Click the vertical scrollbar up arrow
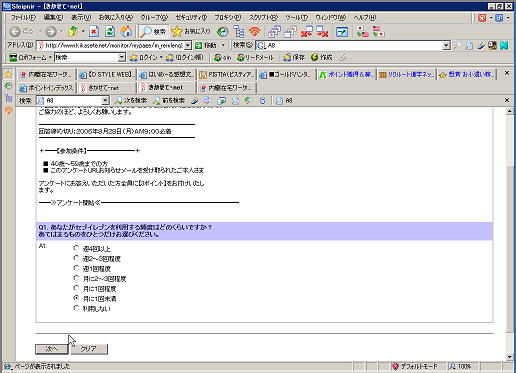 [x=510, y=111]
